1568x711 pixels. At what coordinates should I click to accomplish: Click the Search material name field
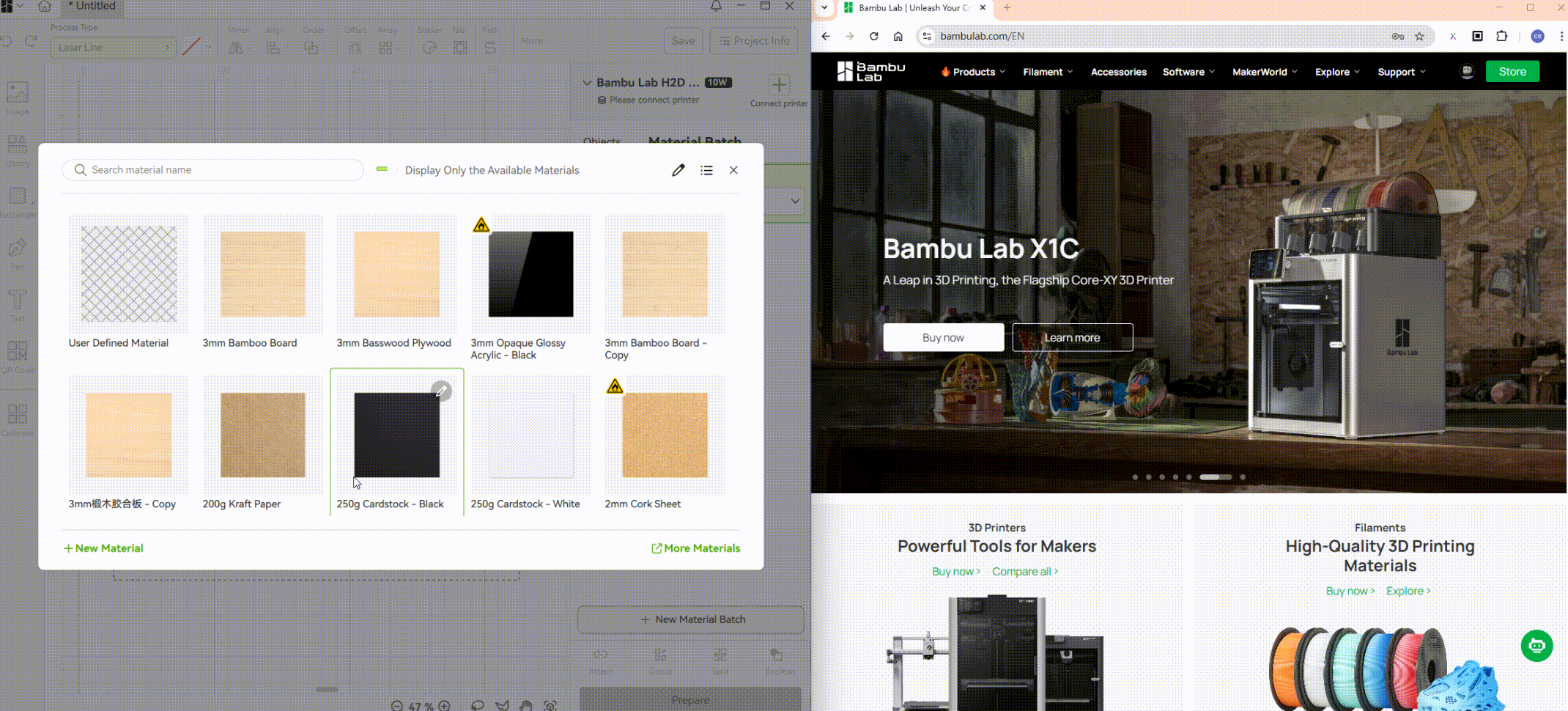tap(220, 170)
